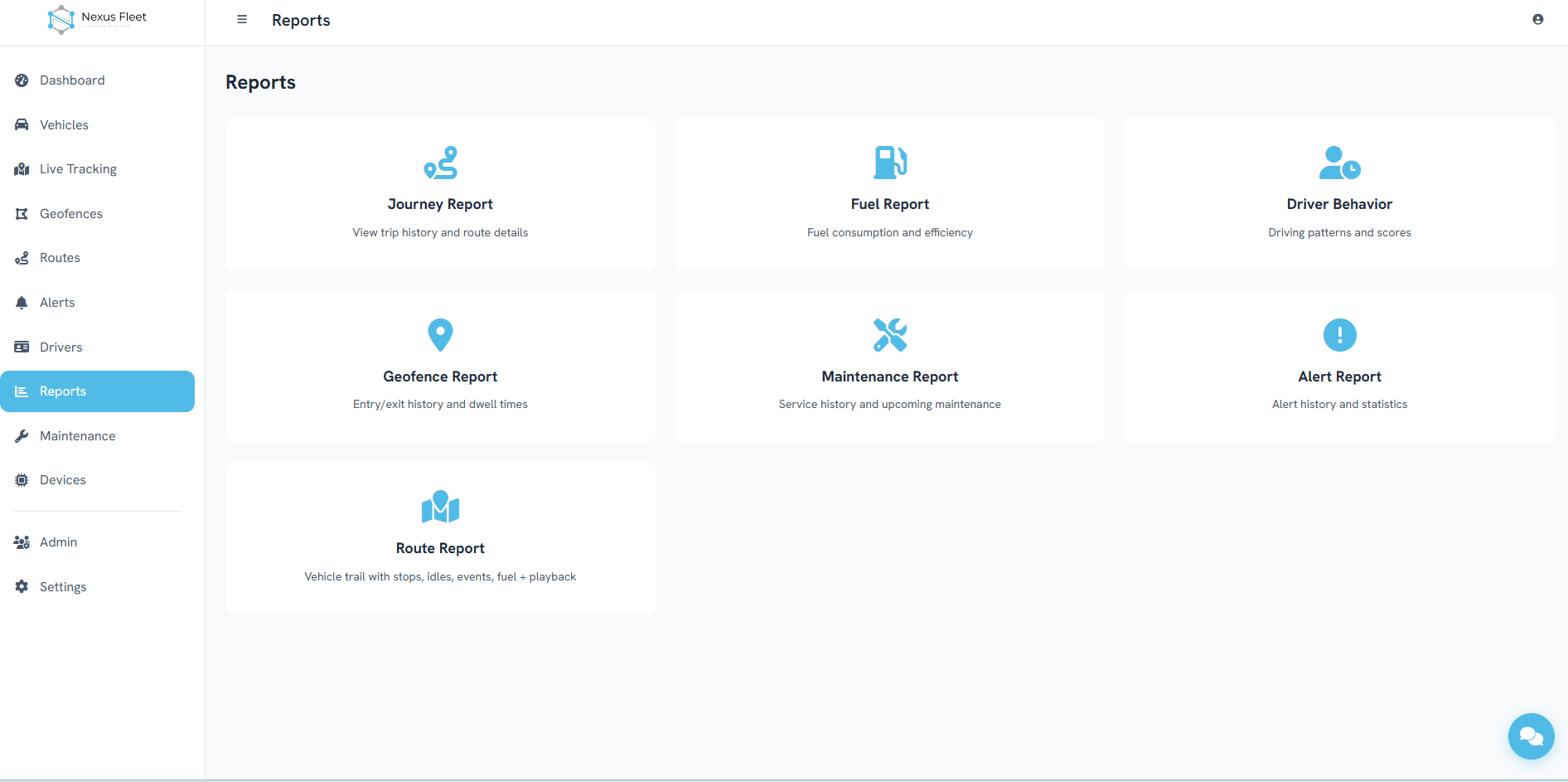Open the user account profile icon
Viewport: 1568px width, 782px height.
(1537, 19)
